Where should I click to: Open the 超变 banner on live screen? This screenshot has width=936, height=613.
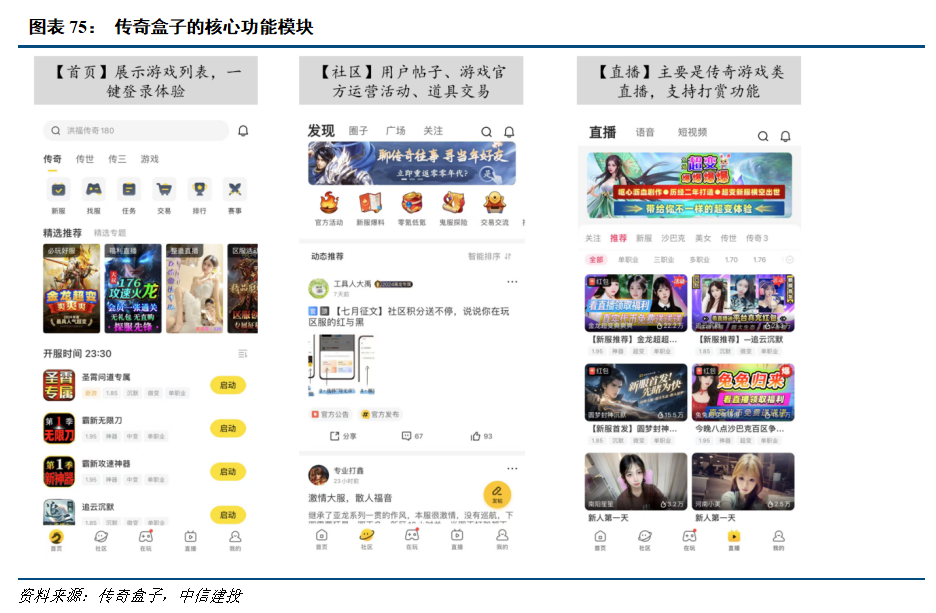[689, 185]
